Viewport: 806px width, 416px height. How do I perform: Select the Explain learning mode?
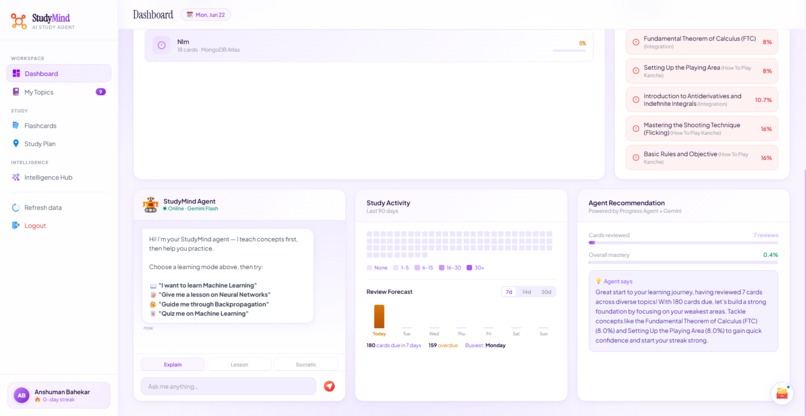pyautogui.click(x=173, y=365)
